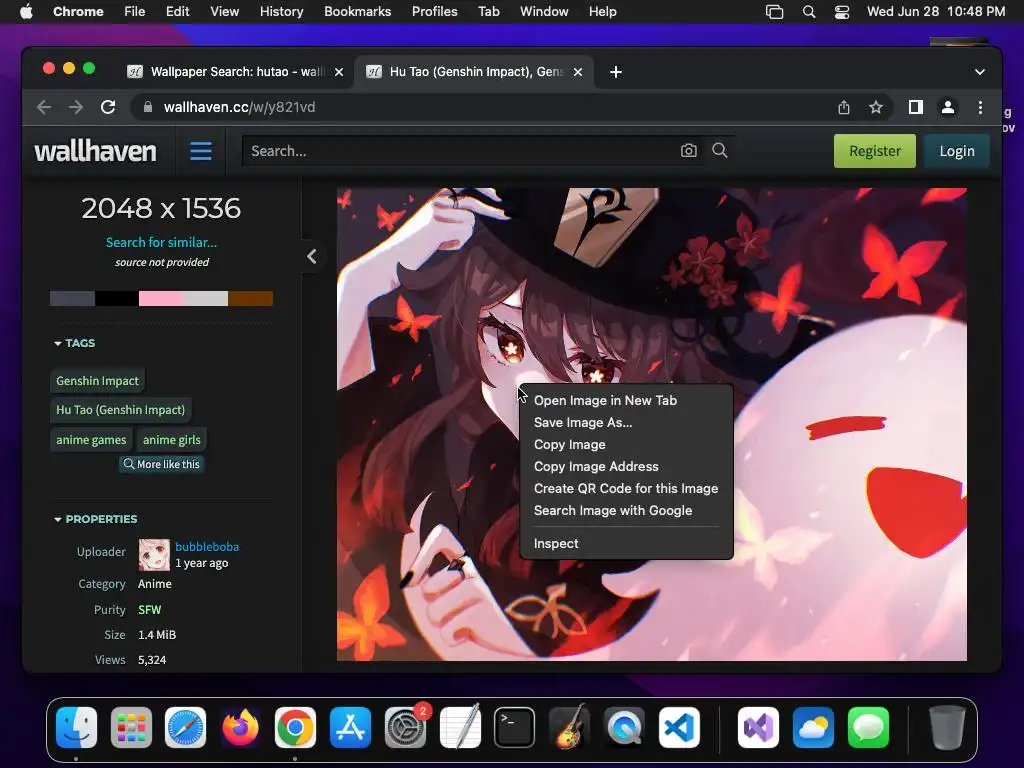Open Control Center in menu bar

[842, 12]
